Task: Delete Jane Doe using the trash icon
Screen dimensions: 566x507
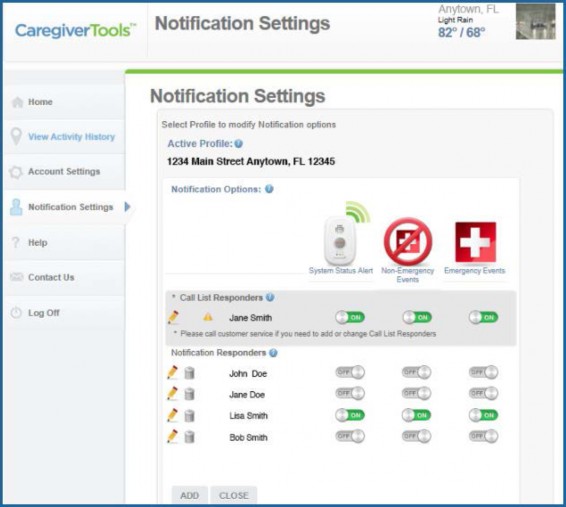Action: (x=189, y=394)
